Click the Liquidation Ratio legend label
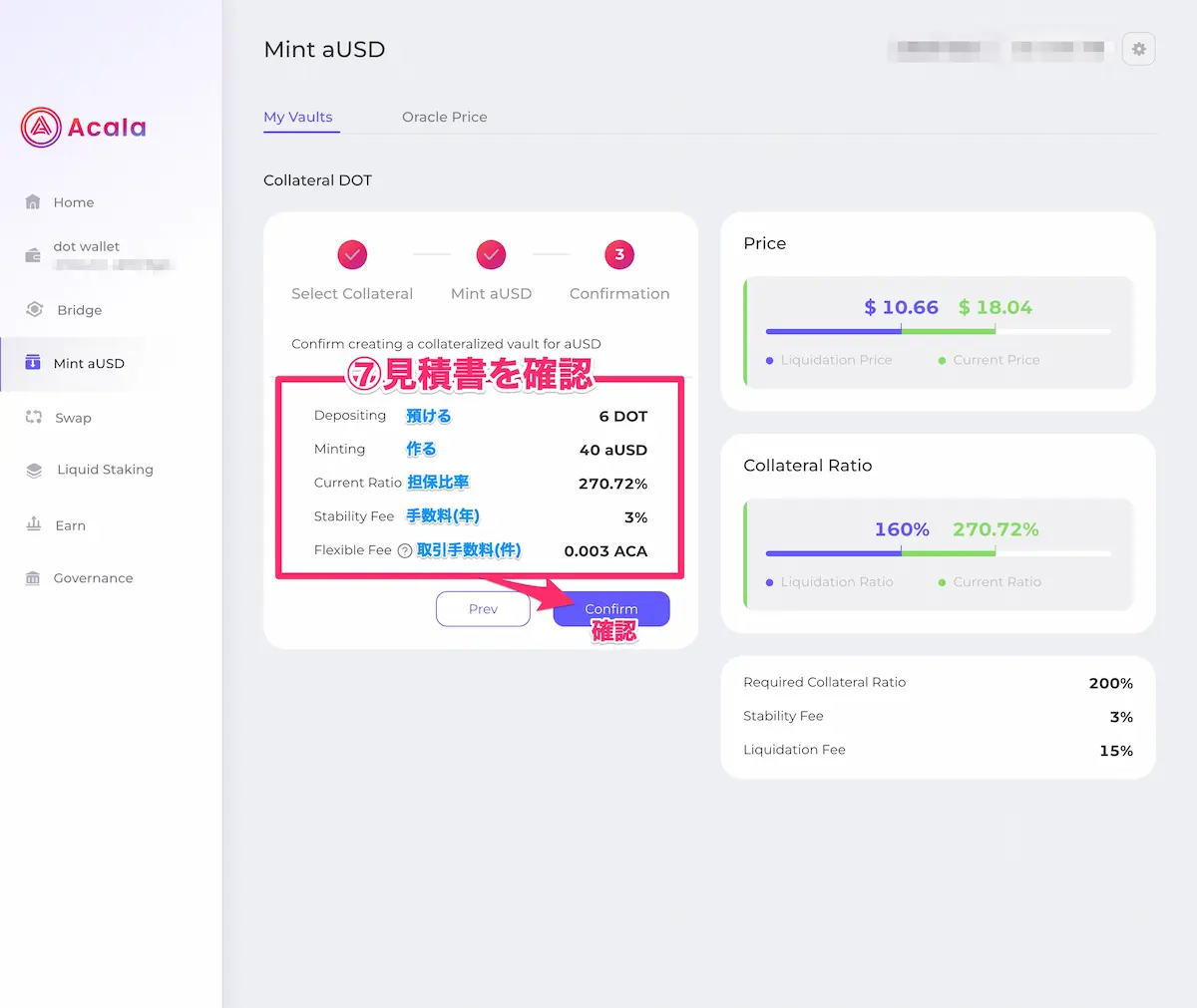 tap(837, 582)
